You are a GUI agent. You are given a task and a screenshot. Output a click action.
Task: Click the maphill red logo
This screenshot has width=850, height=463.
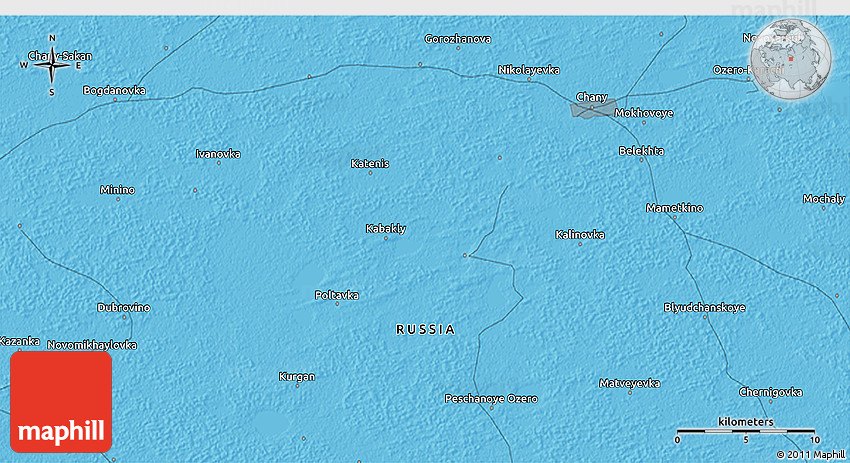tap(61, 402)
